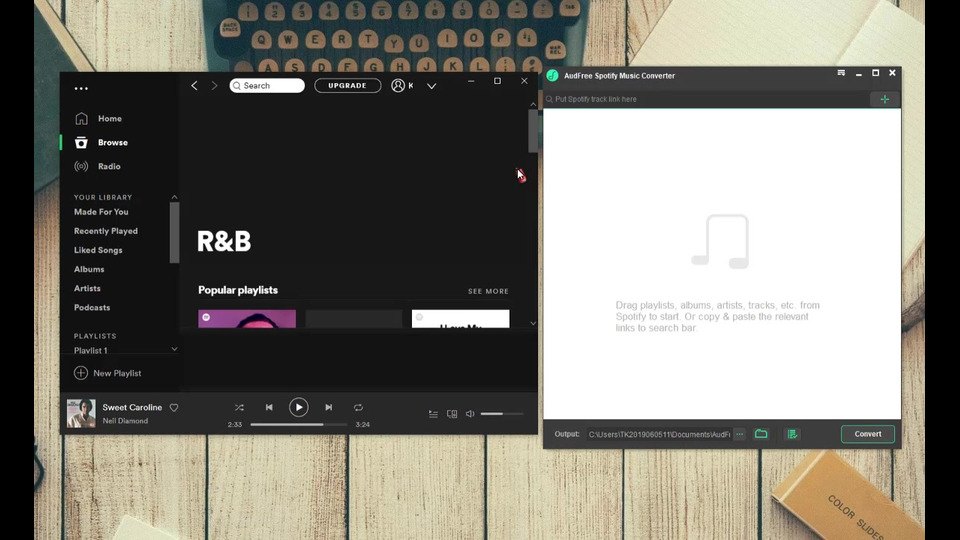
Task: Open Albums in Your Library
Action: [x=89, y=269]
